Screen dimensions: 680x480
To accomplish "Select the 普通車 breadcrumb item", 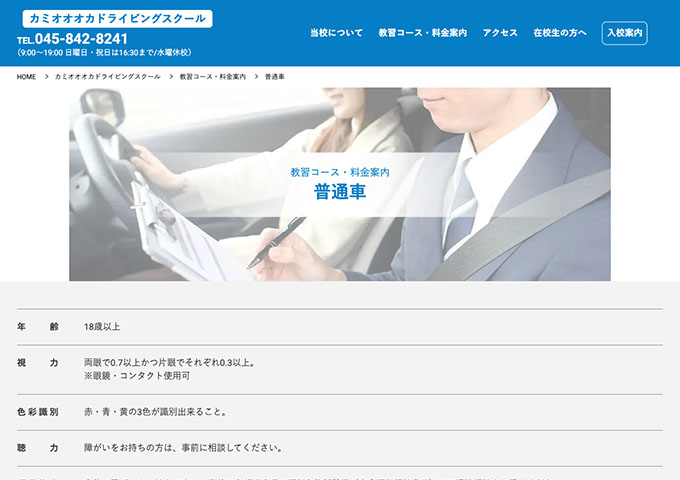I will pos(275,77).
